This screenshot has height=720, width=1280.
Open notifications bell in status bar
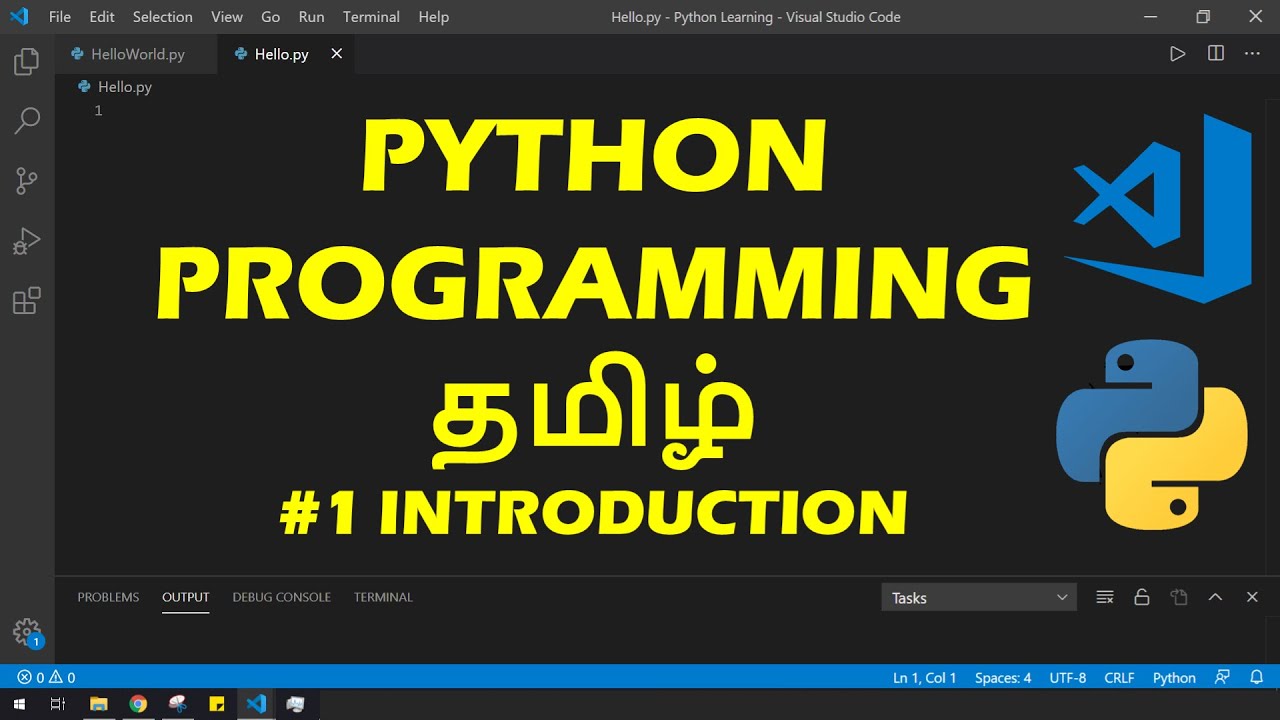pyautogui.click(x=1257, y=677)
